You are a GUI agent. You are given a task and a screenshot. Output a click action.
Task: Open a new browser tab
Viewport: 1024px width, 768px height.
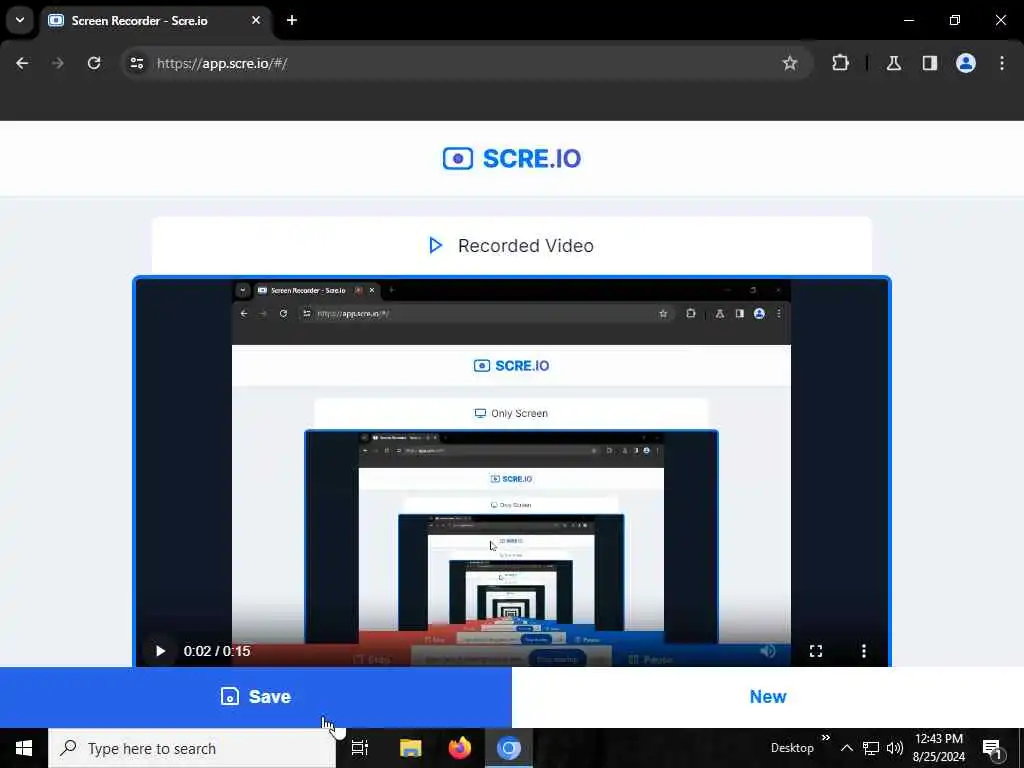coord(292,20)
